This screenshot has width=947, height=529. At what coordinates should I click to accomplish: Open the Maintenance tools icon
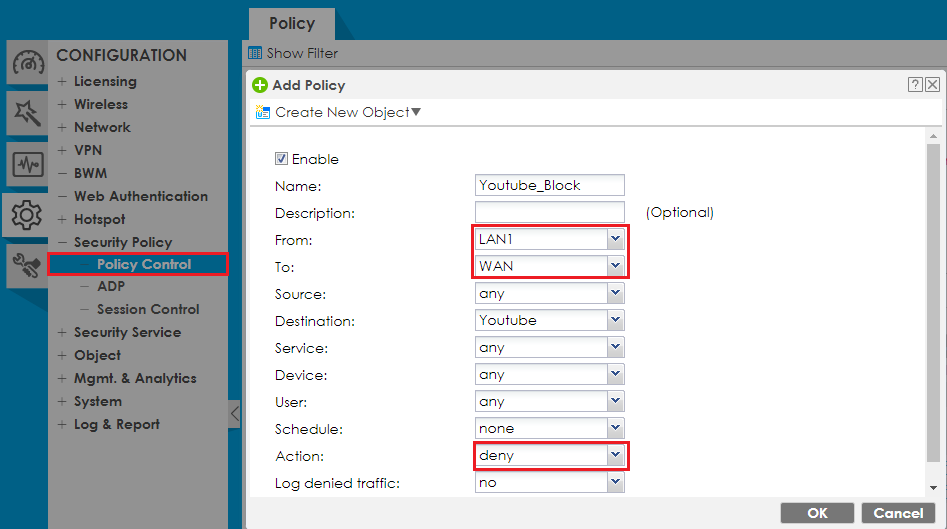(x=27, y=265)
